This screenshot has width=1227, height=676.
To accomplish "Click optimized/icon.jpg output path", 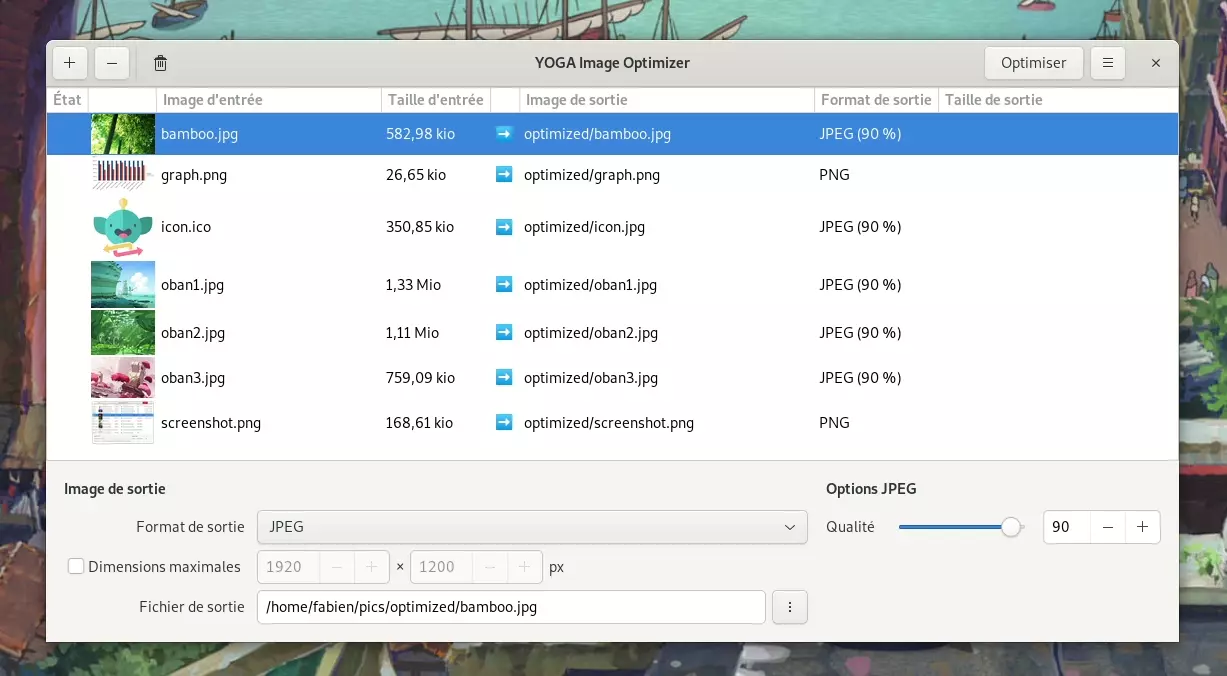I will pos(584,227).
